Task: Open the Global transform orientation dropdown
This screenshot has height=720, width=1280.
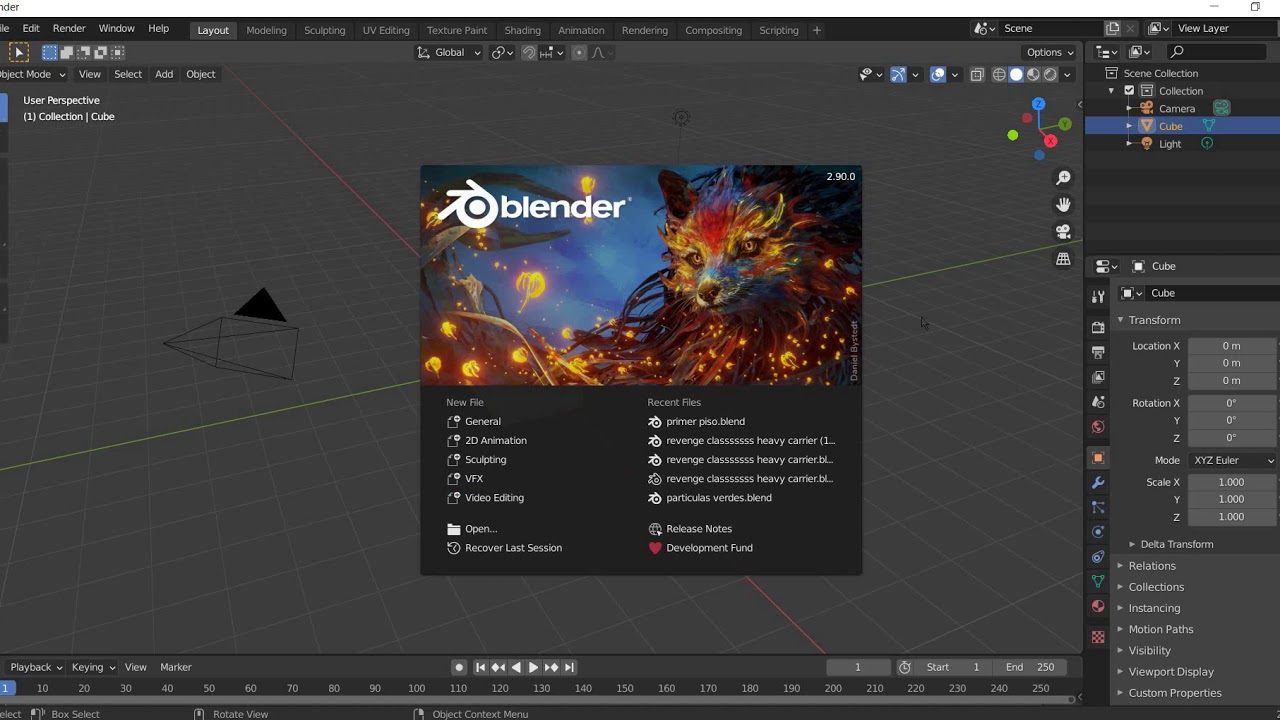Action: click(449, 53)
